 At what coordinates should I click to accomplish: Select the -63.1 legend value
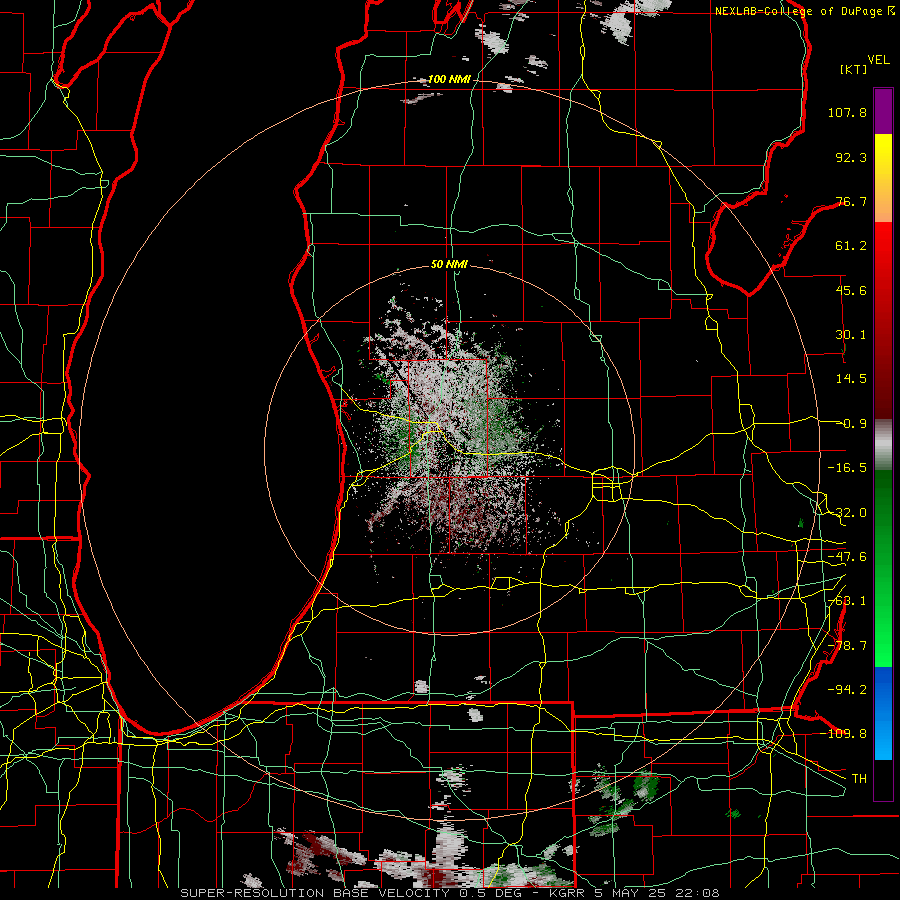(847, 601)
